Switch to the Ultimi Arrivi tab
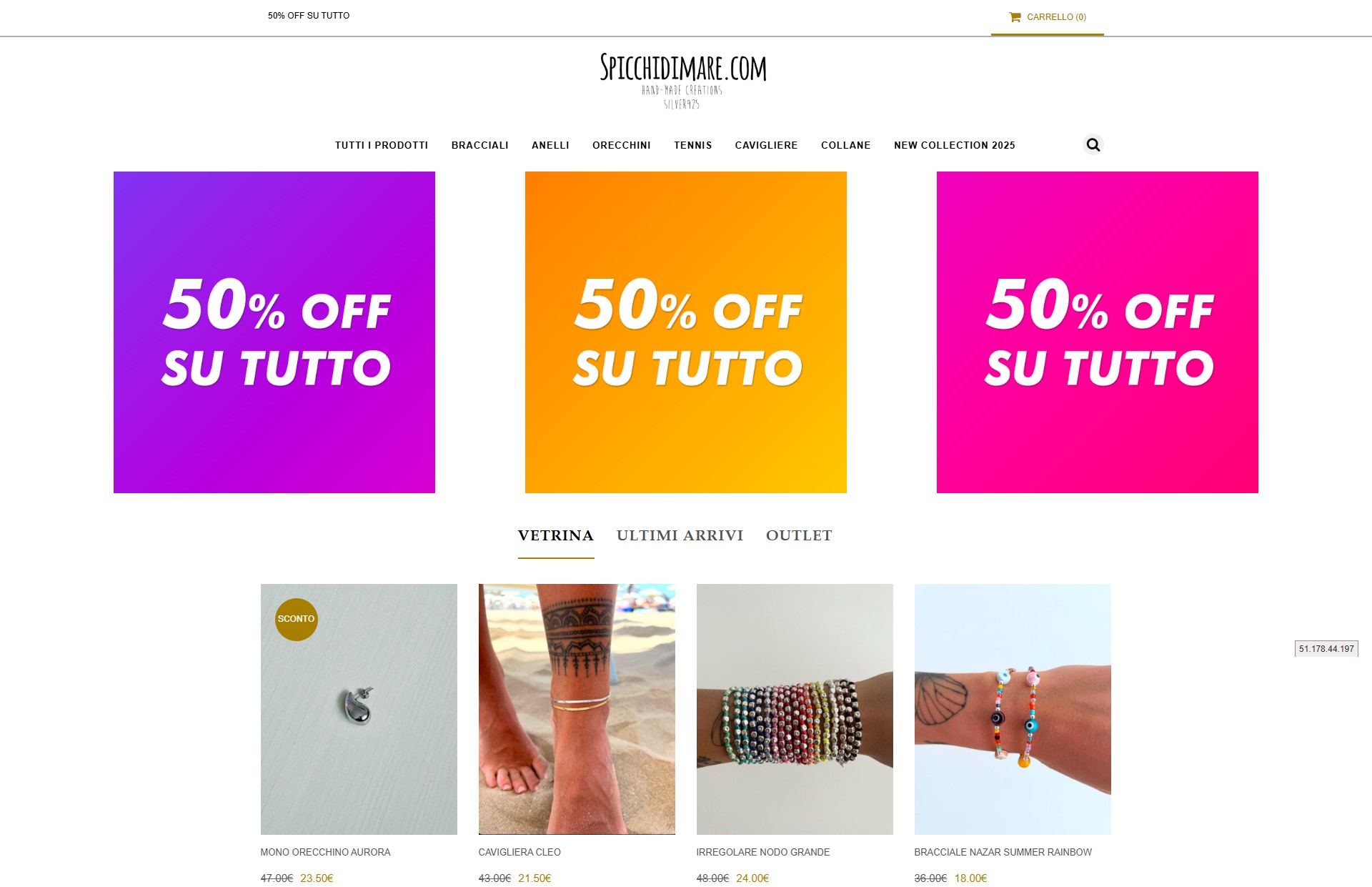The image size is (1372, 887). pos(680,535)
